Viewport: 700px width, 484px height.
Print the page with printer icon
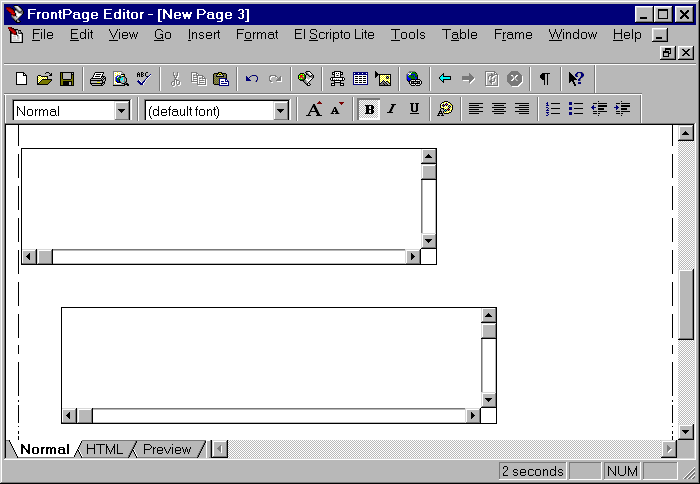point(98,79)
